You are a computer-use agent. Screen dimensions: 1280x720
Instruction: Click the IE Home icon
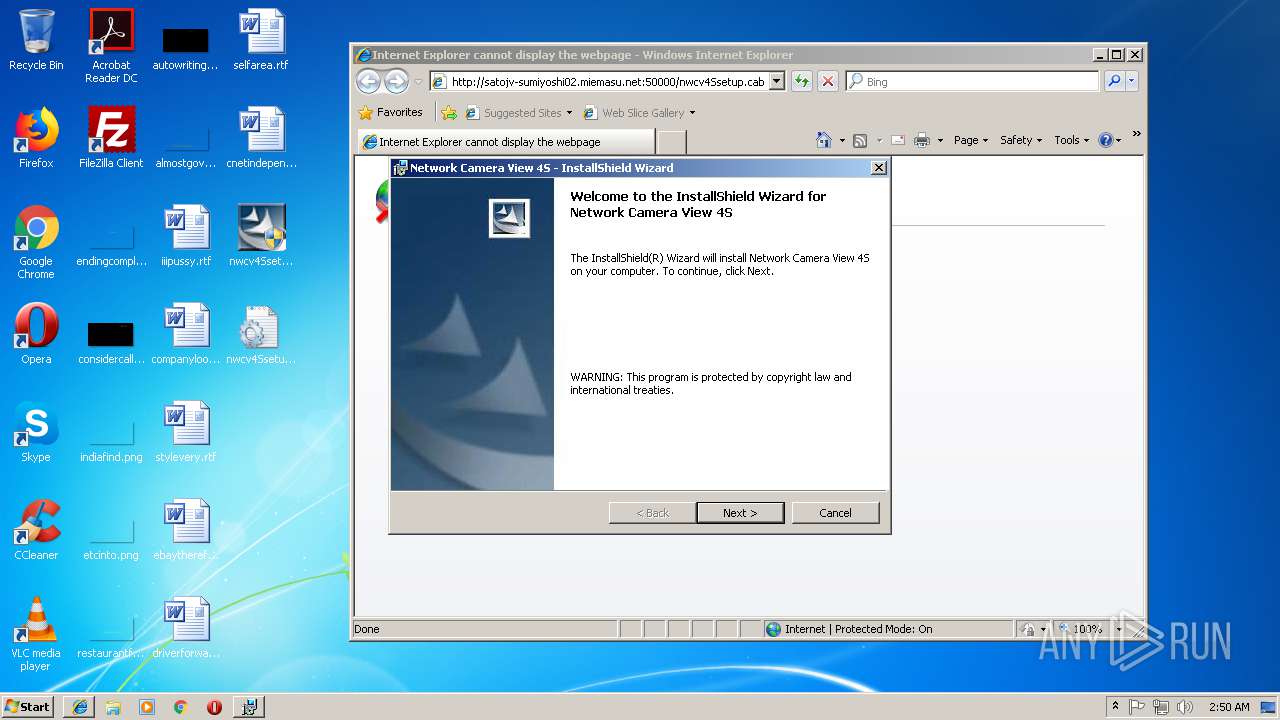coord(824,140)
